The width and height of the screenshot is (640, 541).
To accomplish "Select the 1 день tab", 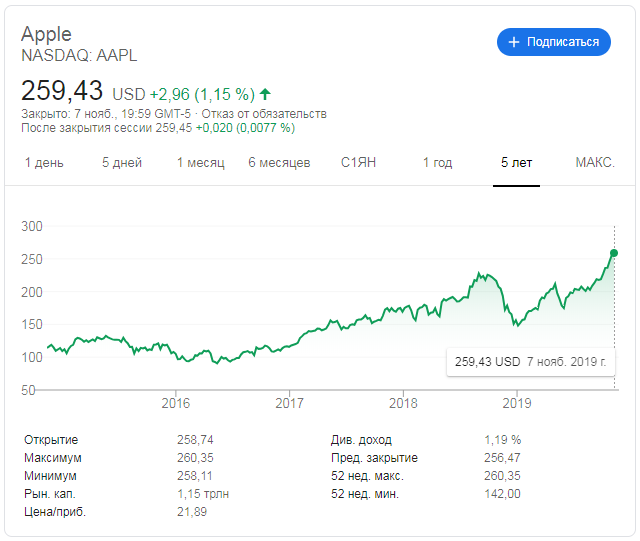I will click(x=44, y=163).
